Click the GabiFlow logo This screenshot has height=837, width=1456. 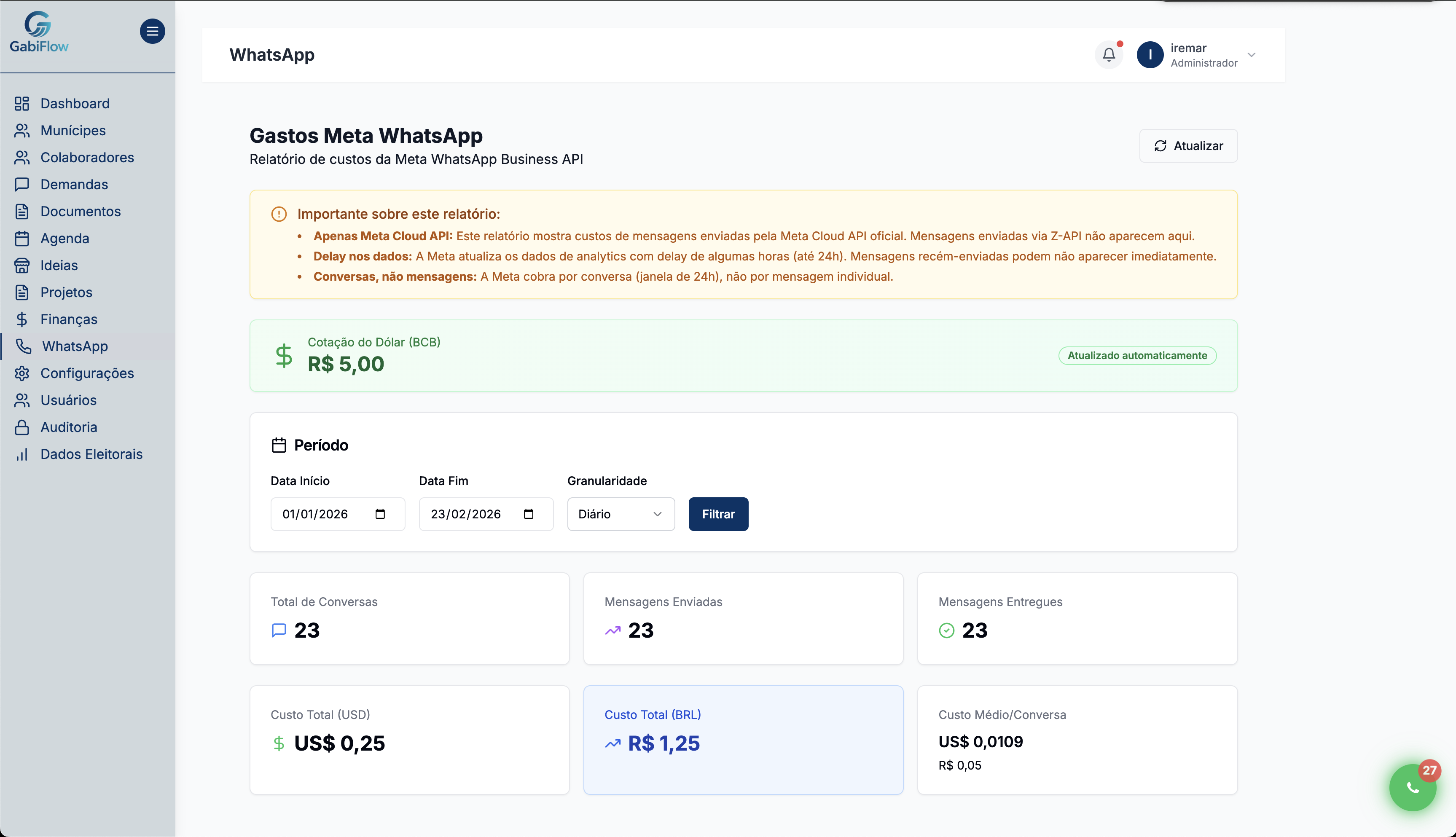(x=38, y=32)
